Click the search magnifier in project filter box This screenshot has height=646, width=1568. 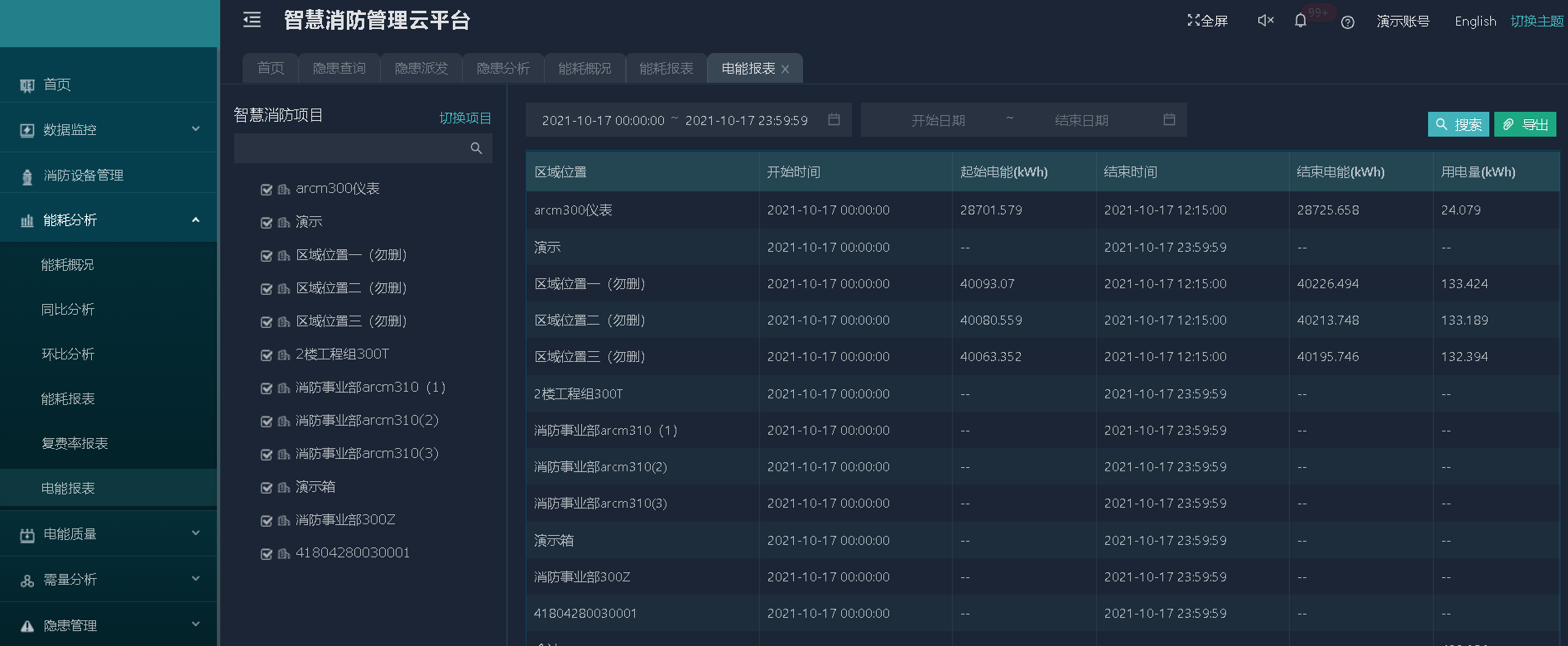click(476, 148)
